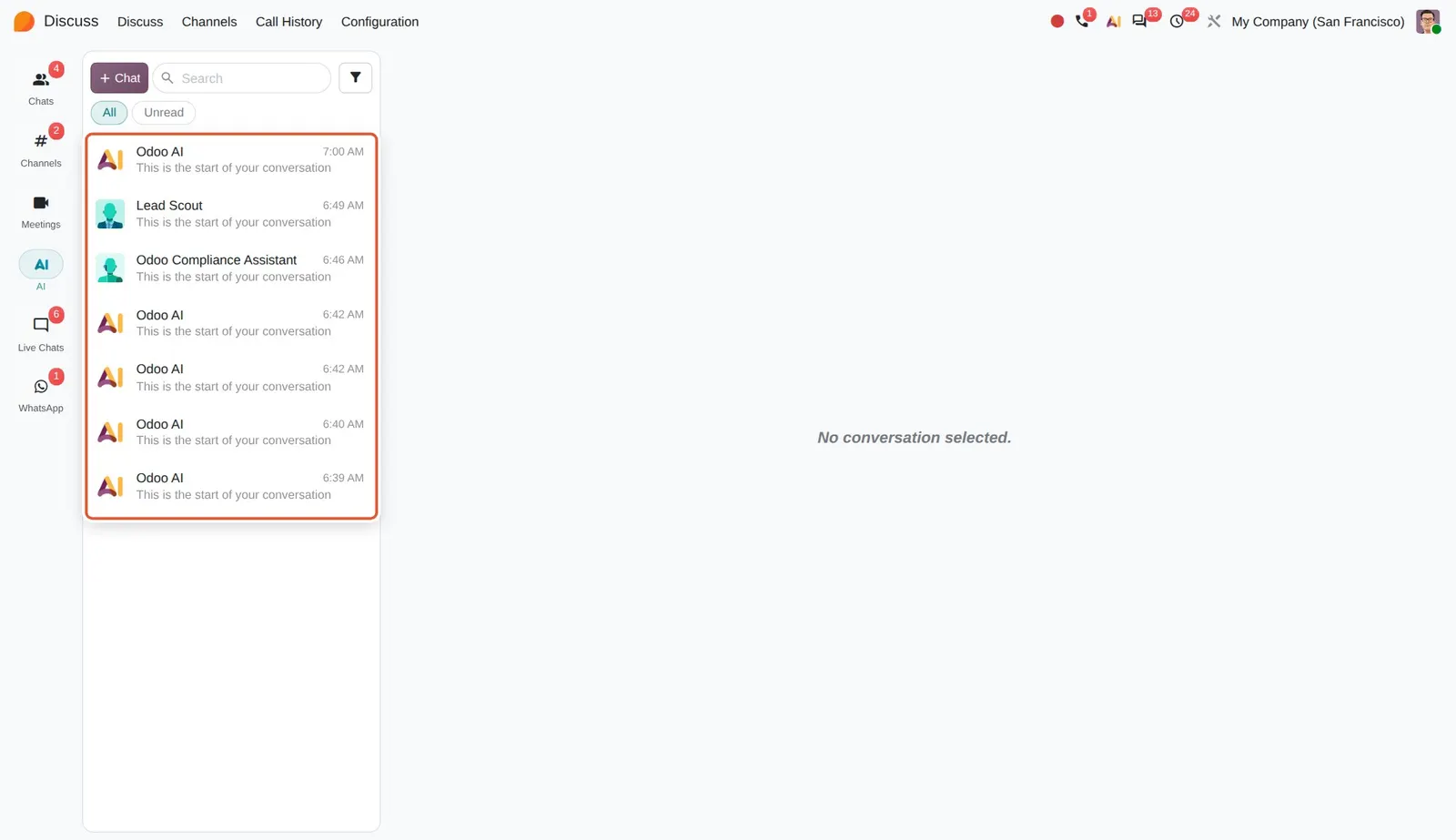Click the 6:49 AM timestamp
1456x840 pixels.
[x=343, y=206]
